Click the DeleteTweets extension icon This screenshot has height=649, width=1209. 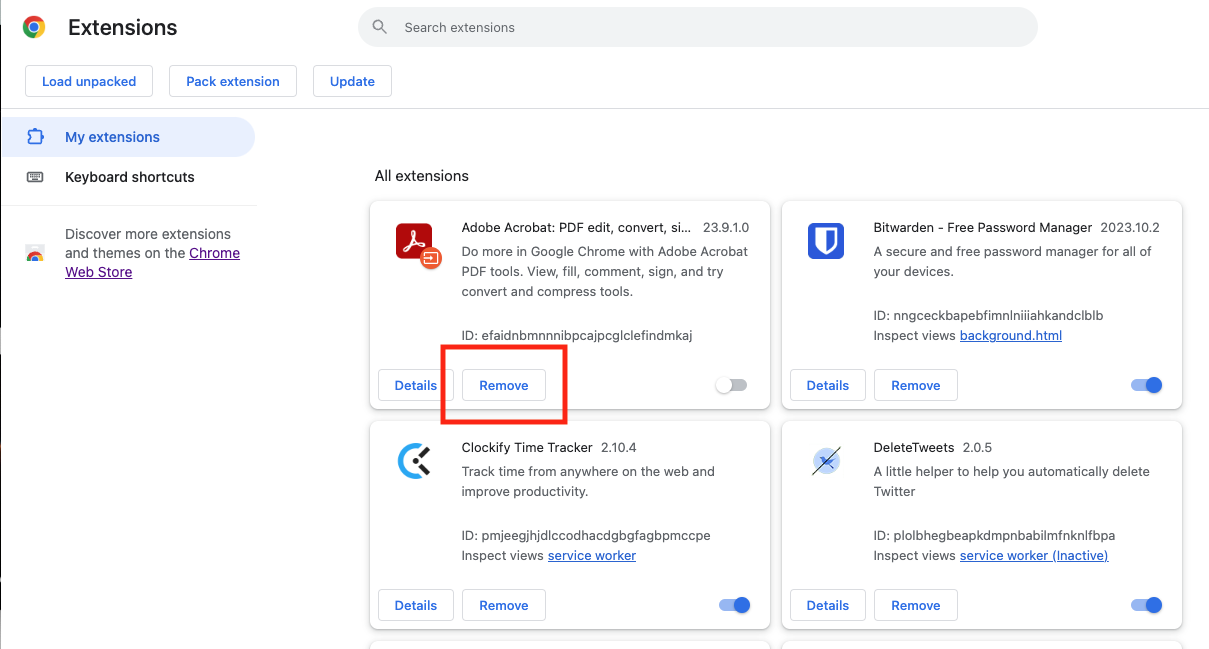point(826,461)
